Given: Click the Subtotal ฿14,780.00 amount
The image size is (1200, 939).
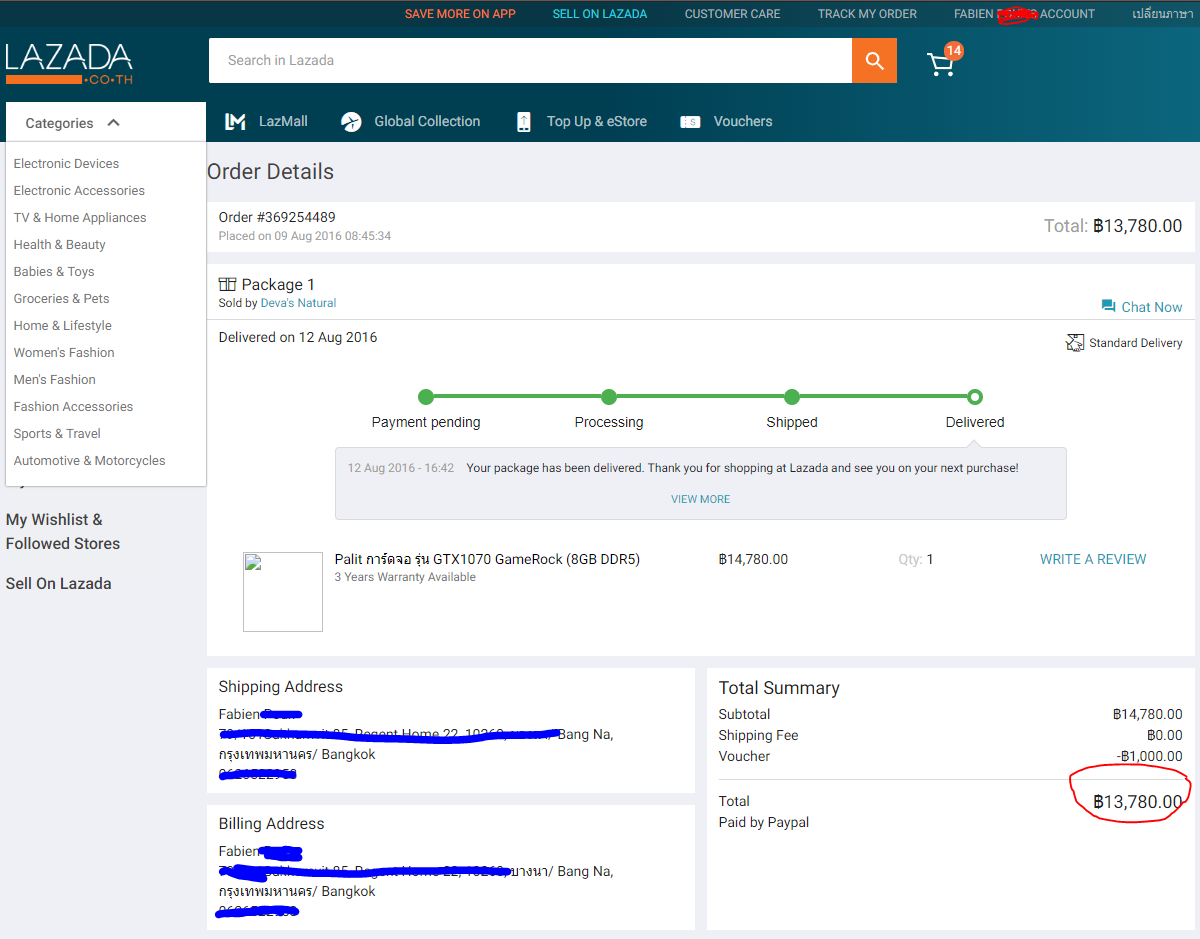Looking at the screenshot, I should coord(1147,714).
